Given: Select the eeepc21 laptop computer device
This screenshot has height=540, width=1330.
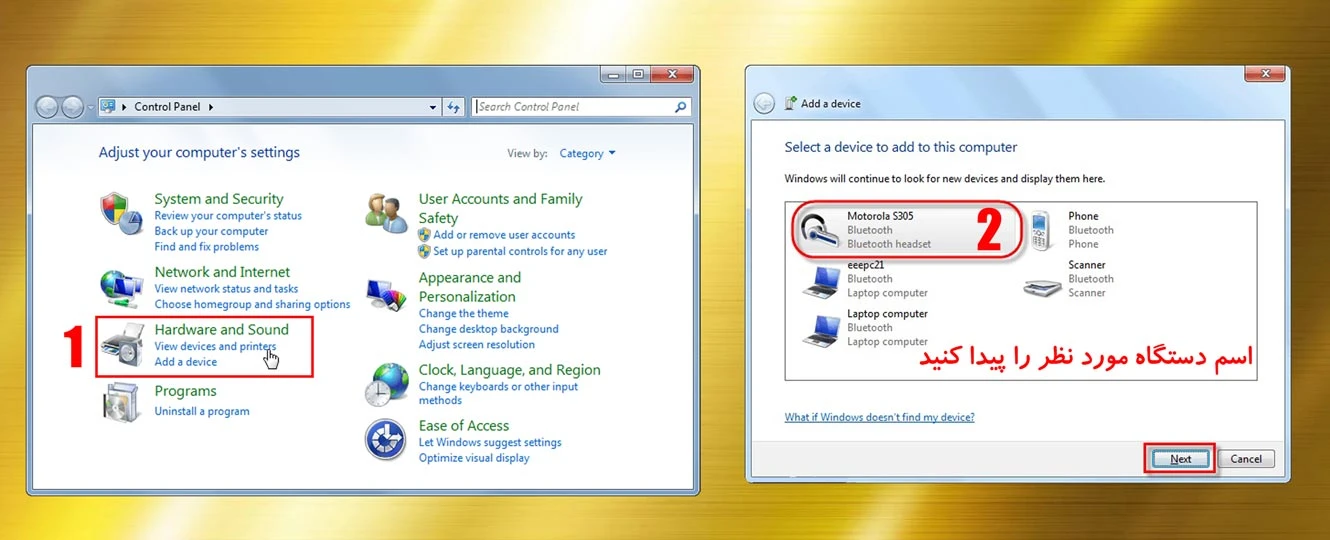Looking at the screenshot, I should [868, 279].
